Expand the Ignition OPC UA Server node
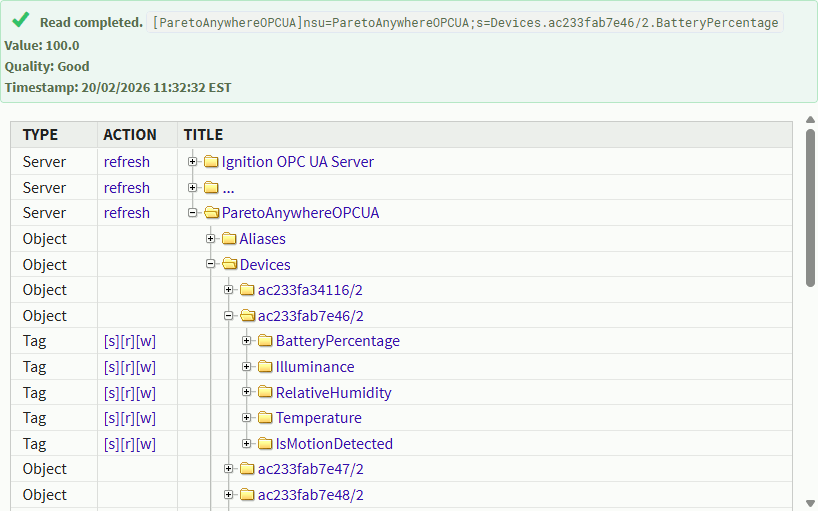 [x=193, y=162]
